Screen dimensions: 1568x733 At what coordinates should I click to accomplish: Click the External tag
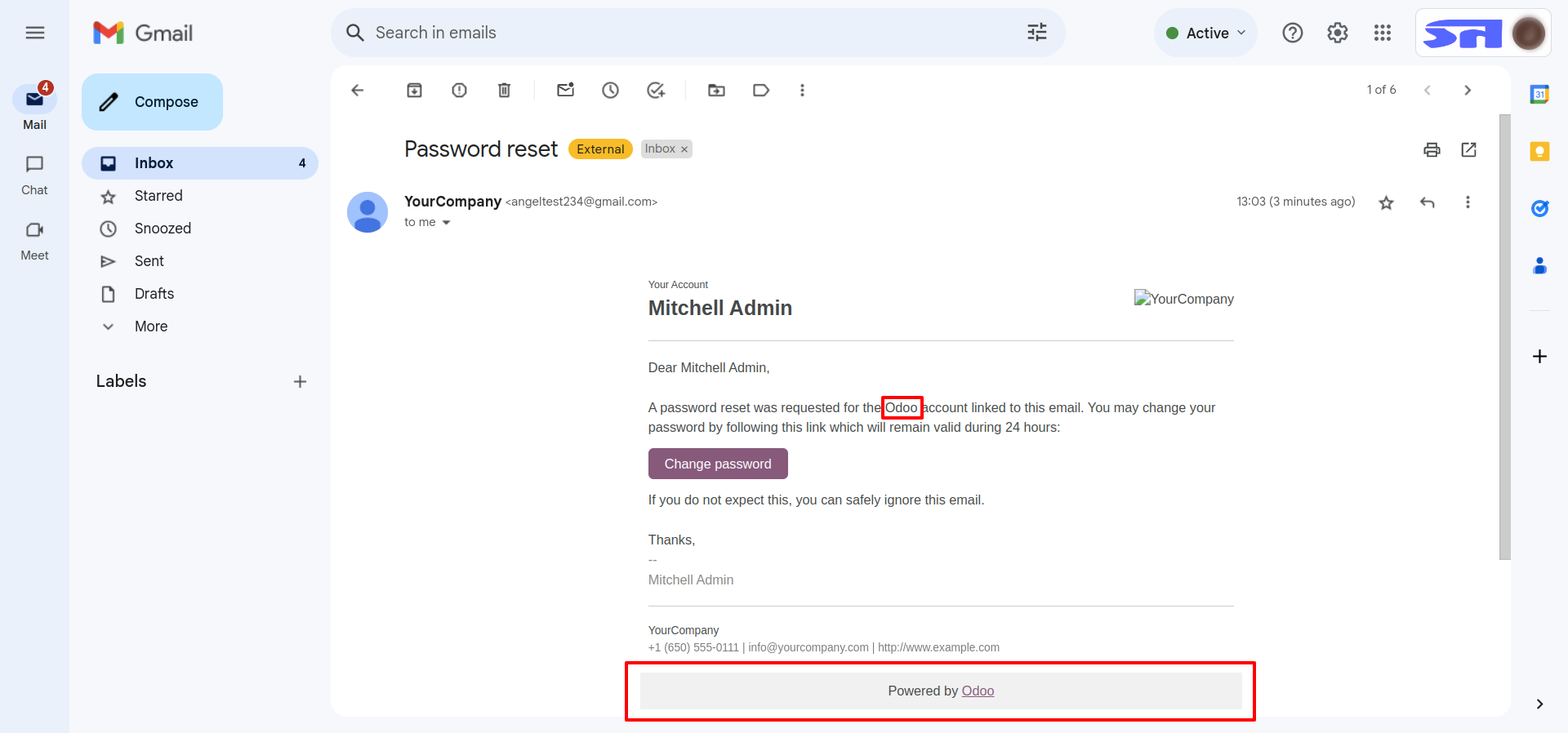600,149
